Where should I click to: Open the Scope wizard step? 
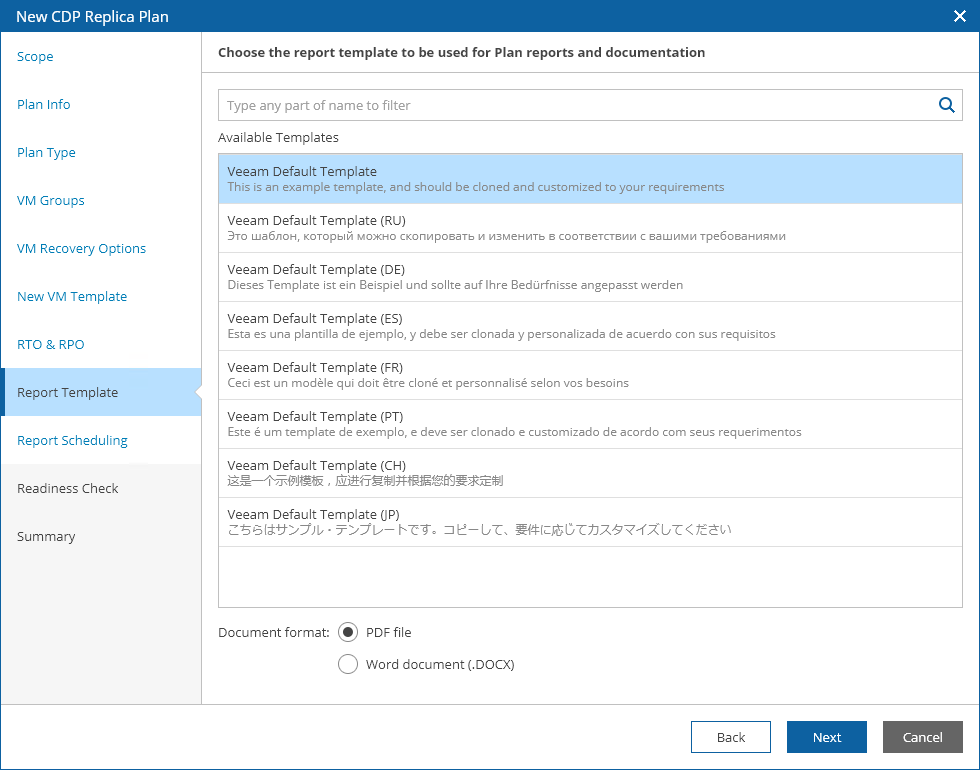click(35, 57)
